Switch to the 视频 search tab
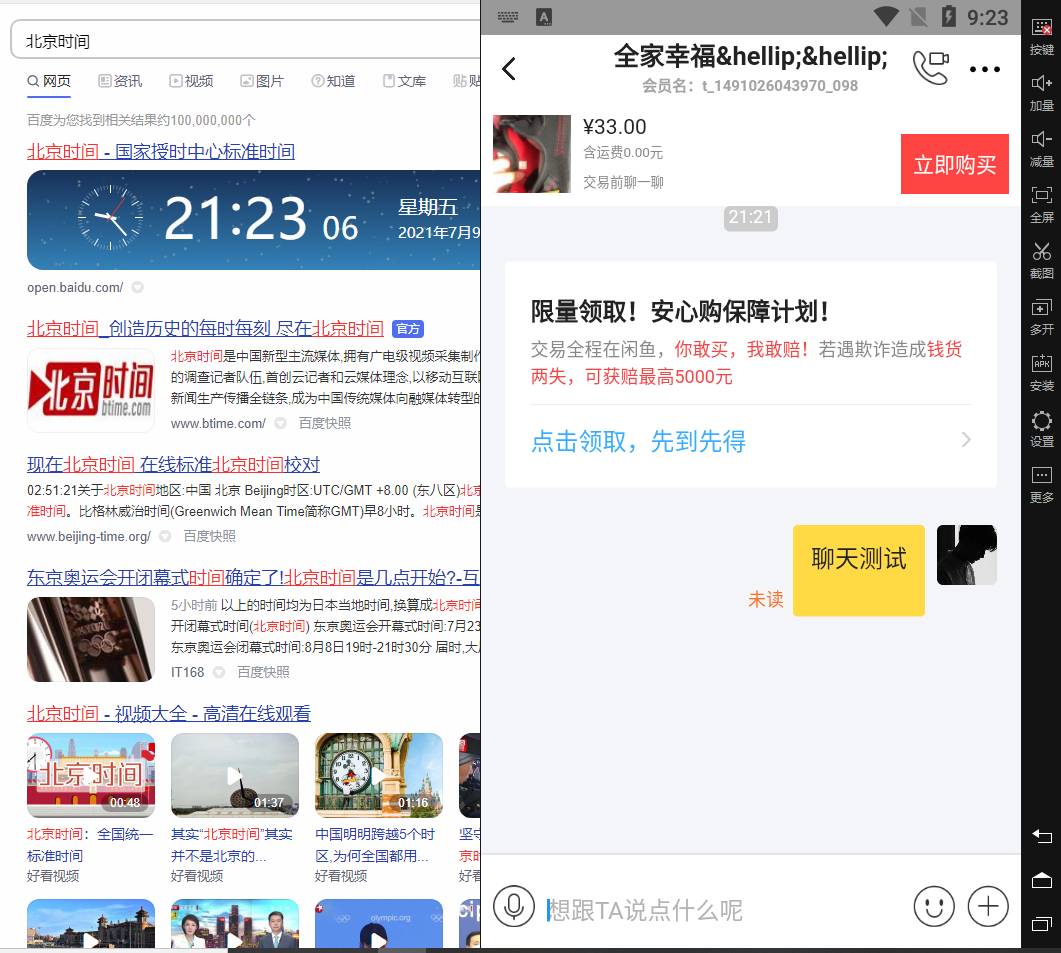1061x953 pixels. tap(191, 81)
